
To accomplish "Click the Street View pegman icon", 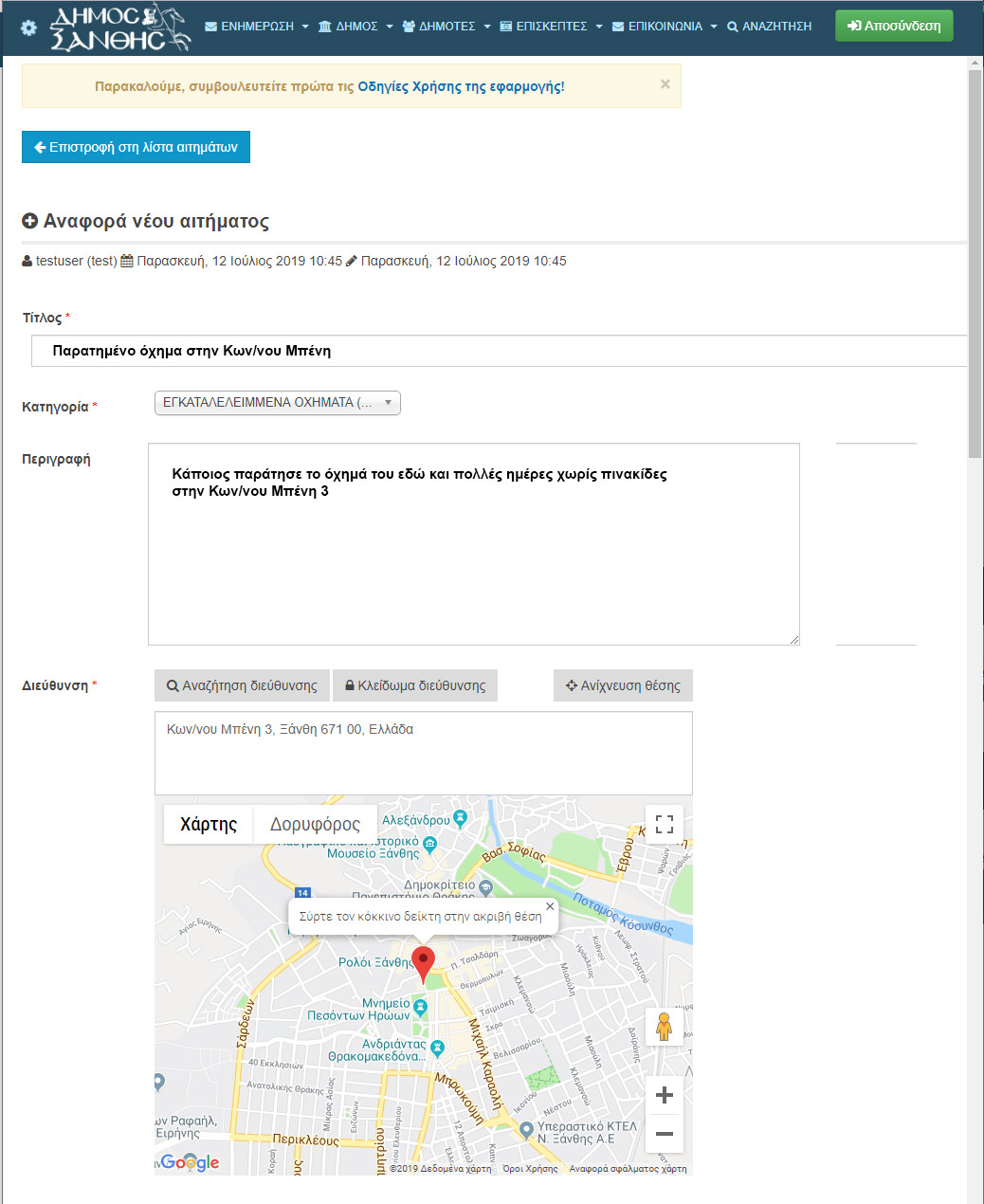I will pyautogui.click(x=664, y=1027).
